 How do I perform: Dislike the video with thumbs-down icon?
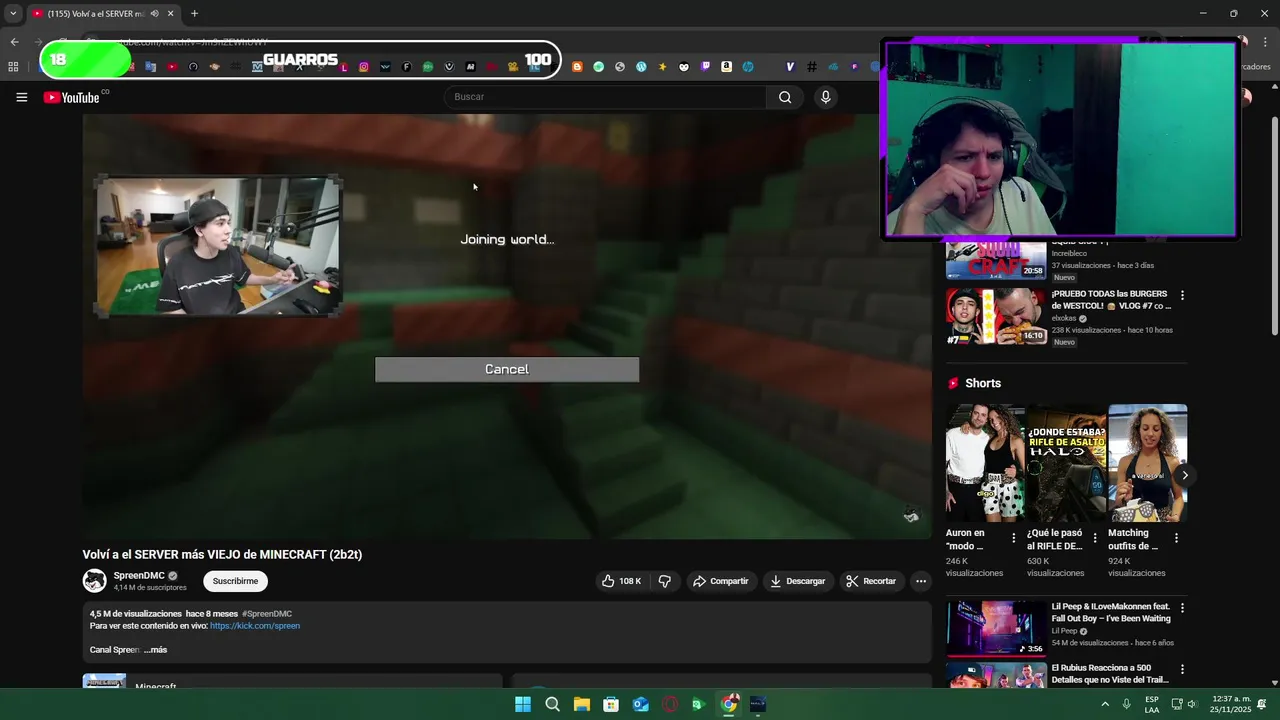click(664, 581)
